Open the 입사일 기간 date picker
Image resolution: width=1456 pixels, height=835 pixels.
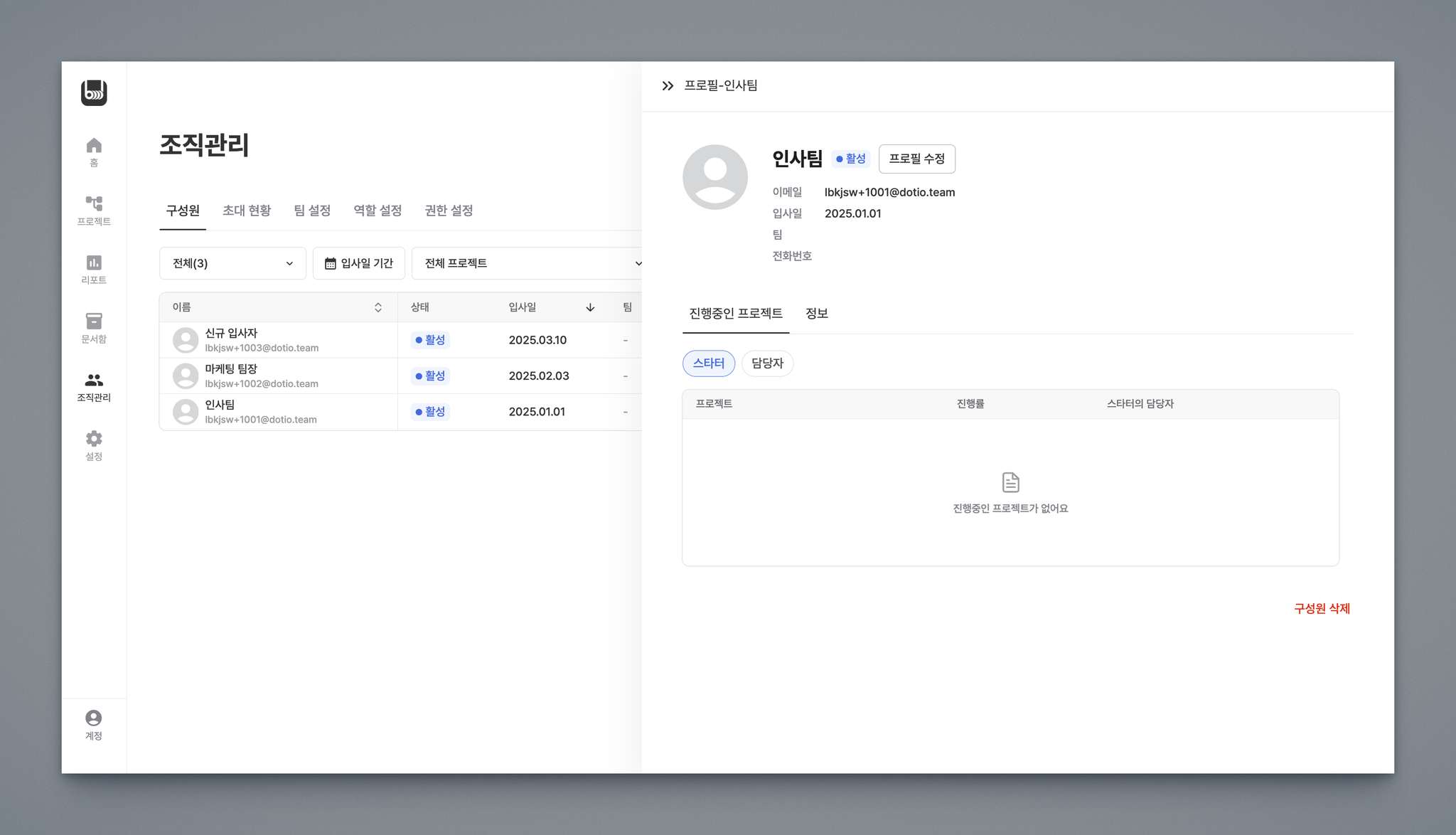[359, 263]
